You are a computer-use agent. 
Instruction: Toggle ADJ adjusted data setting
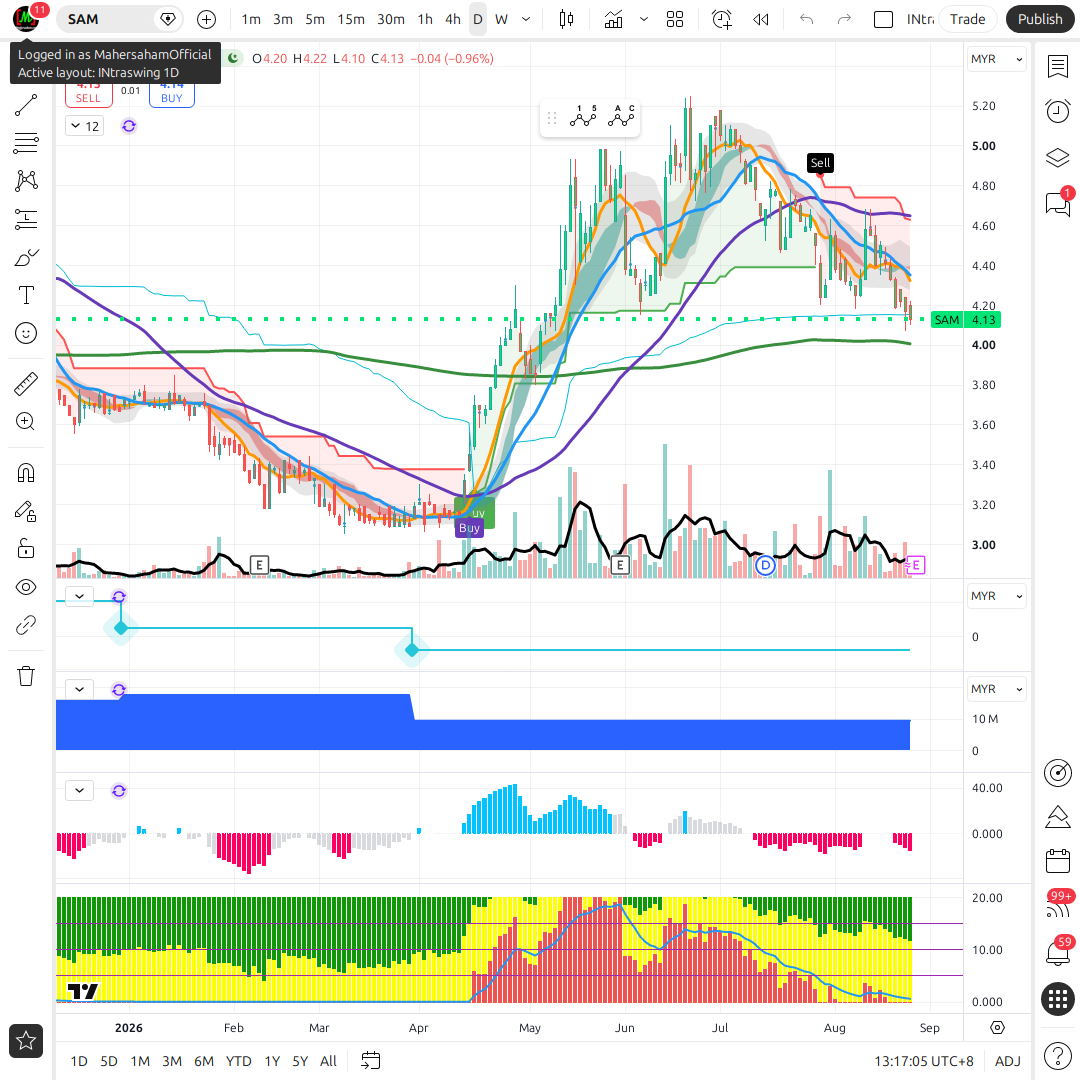1008,1061
